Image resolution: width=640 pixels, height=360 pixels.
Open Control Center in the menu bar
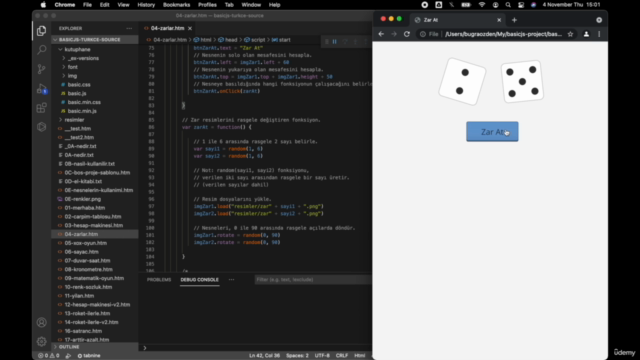click(x=521, y=5)
